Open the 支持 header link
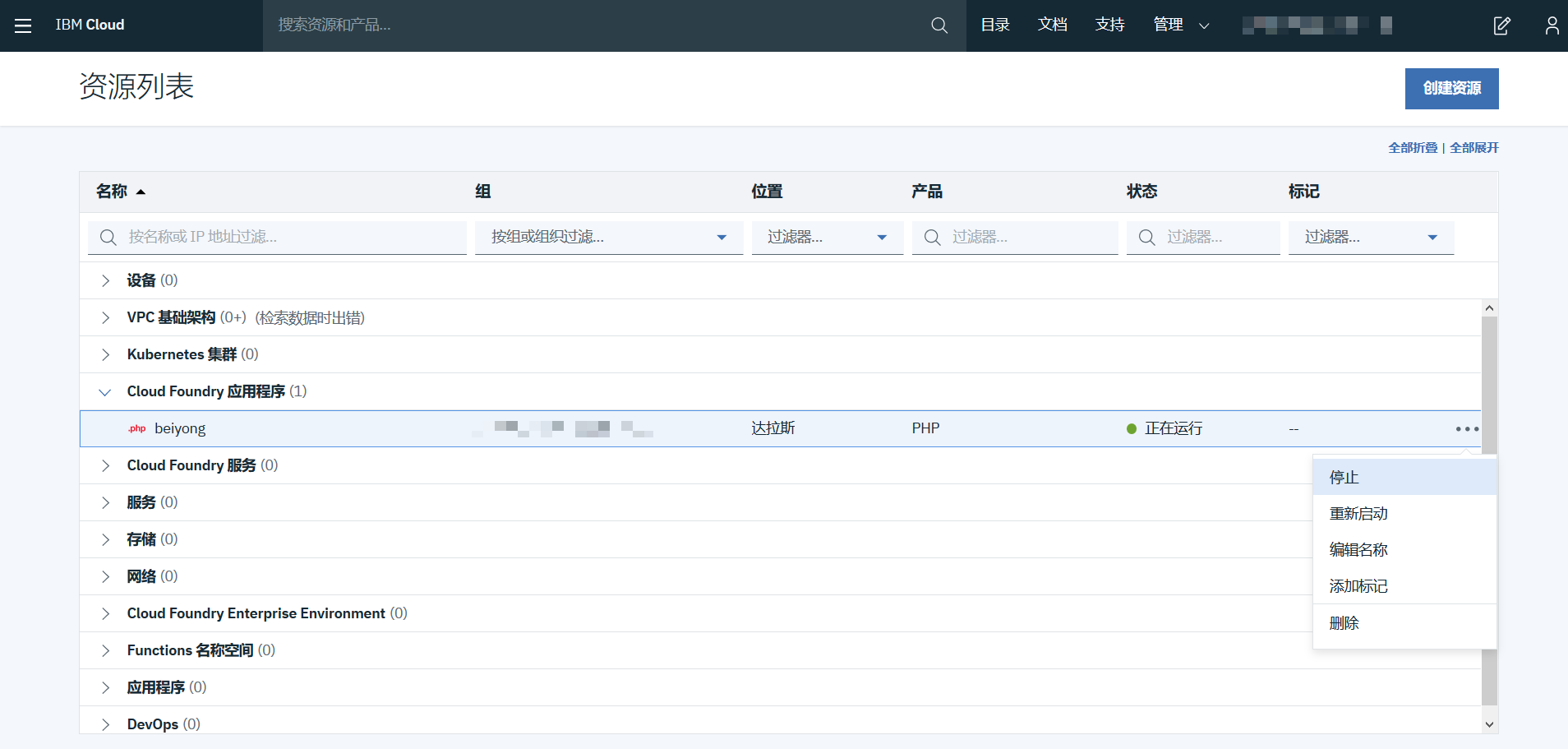Image resolution: width=1568 pixels, height=749 pixels. tap(1110, 25)
